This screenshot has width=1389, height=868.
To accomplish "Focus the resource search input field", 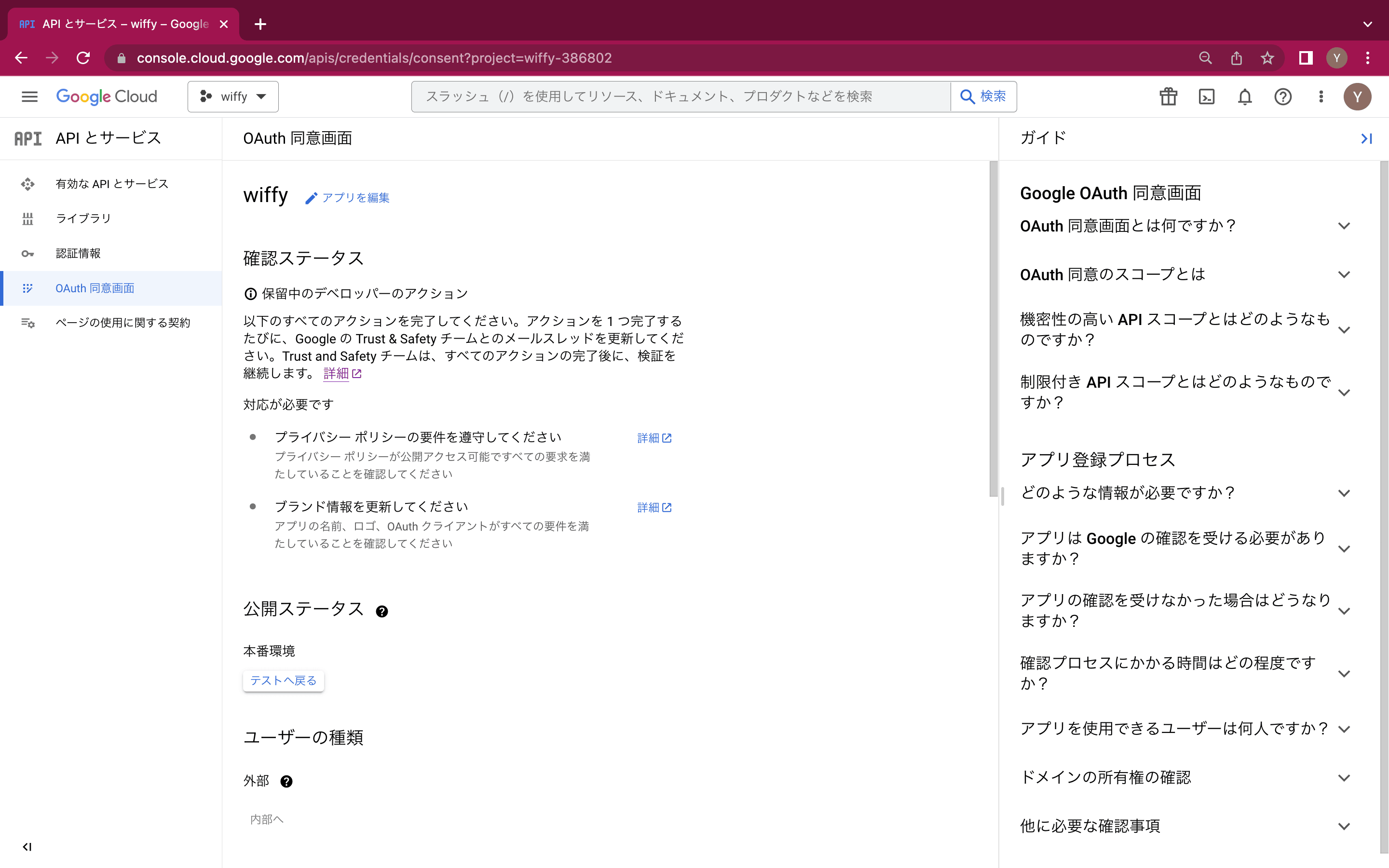I will tap(681, 96).
